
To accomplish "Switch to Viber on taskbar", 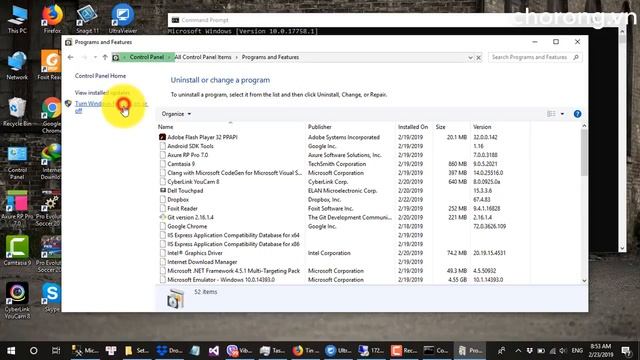I will coord(239,350).
